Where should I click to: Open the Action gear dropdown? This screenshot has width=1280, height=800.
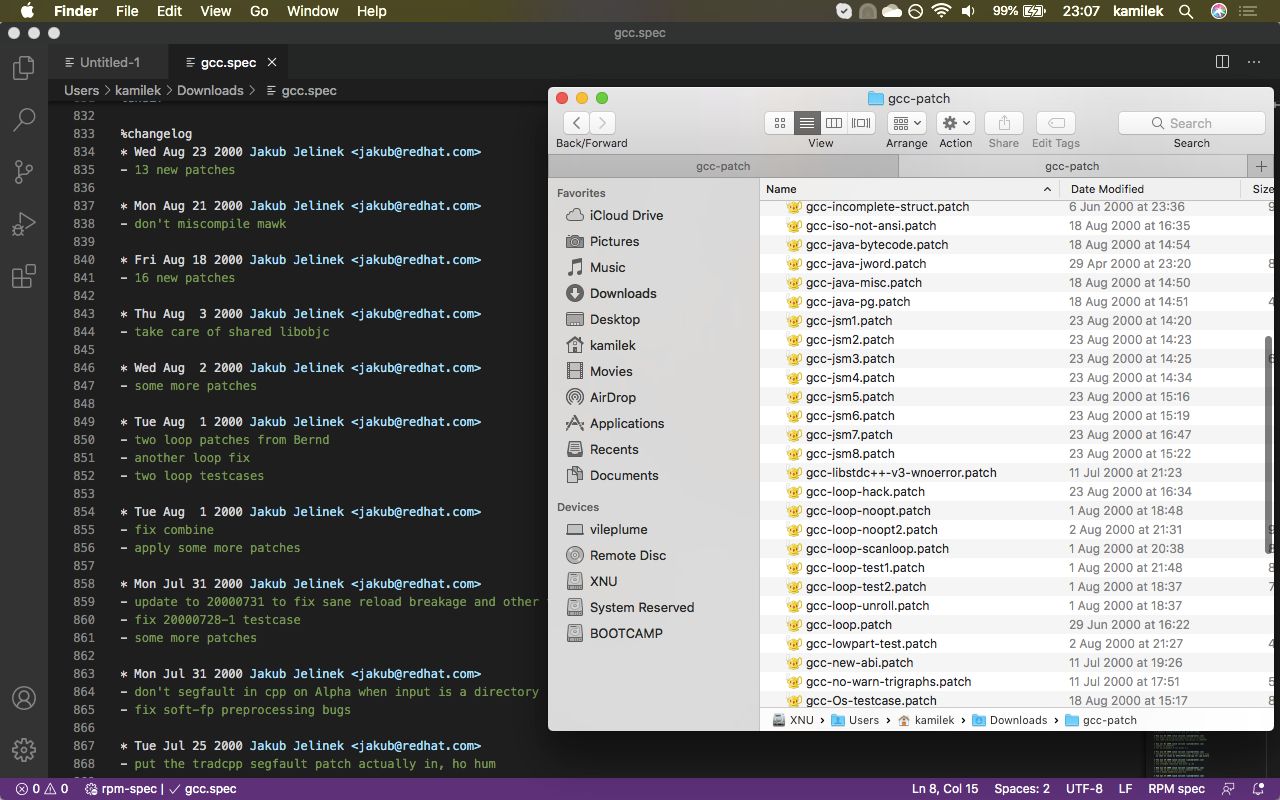point(955,123)
